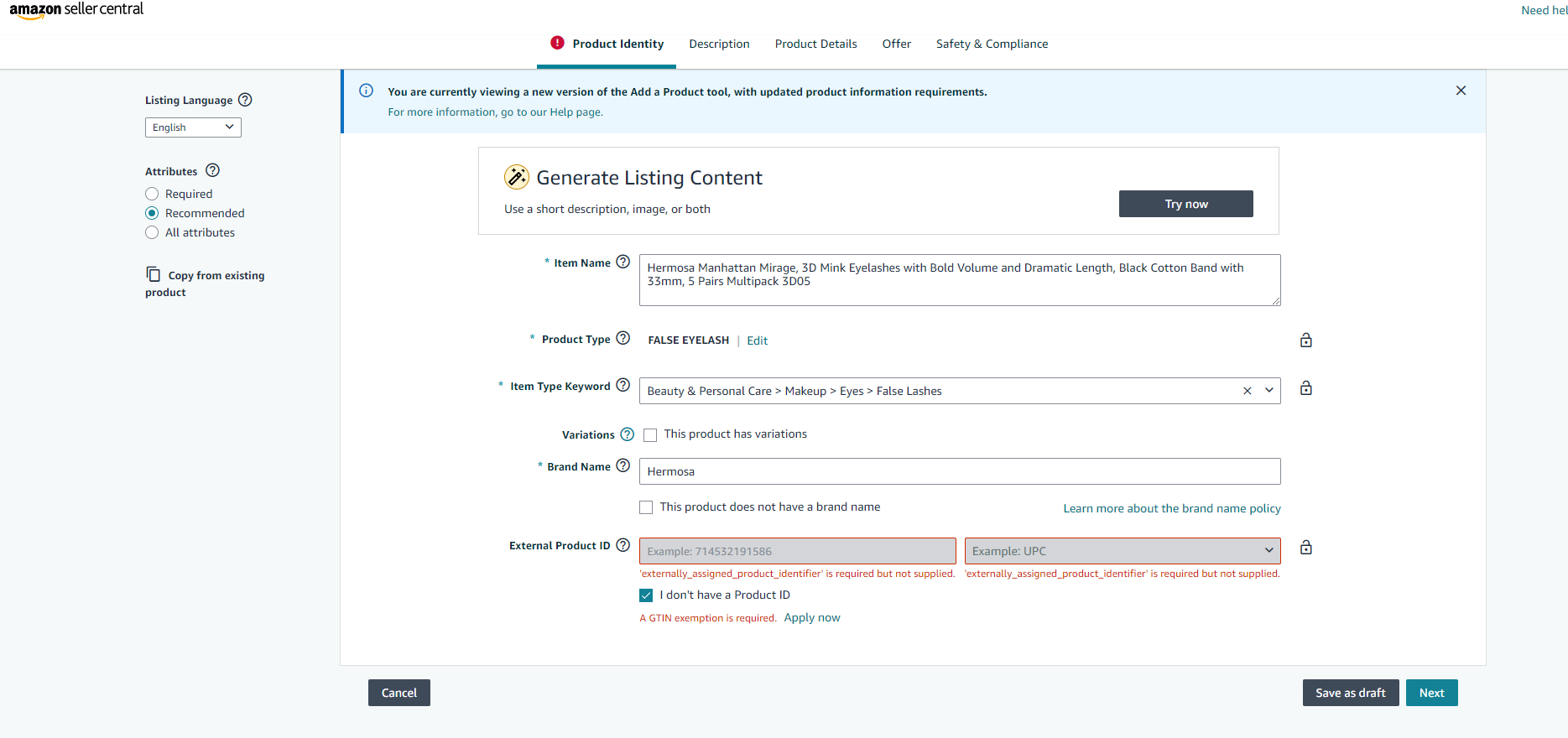
Task: Click the Need help link
Action: click(1544, 10)
